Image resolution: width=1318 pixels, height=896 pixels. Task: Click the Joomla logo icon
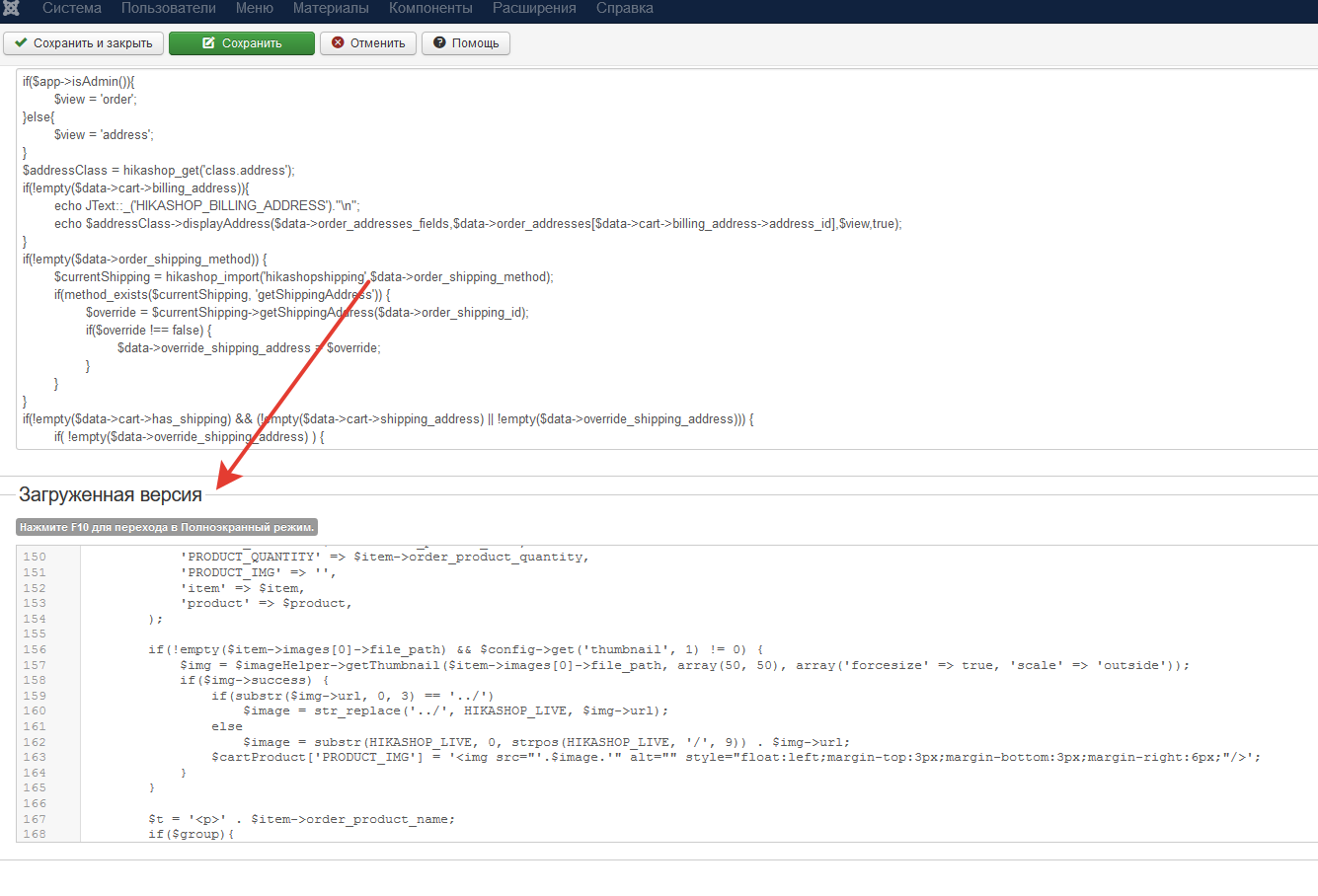coord(12,8)
